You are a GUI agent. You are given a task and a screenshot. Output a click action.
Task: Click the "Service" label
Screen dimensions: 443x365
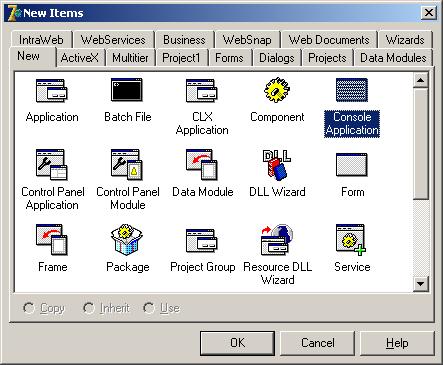[x=352, y=267]
